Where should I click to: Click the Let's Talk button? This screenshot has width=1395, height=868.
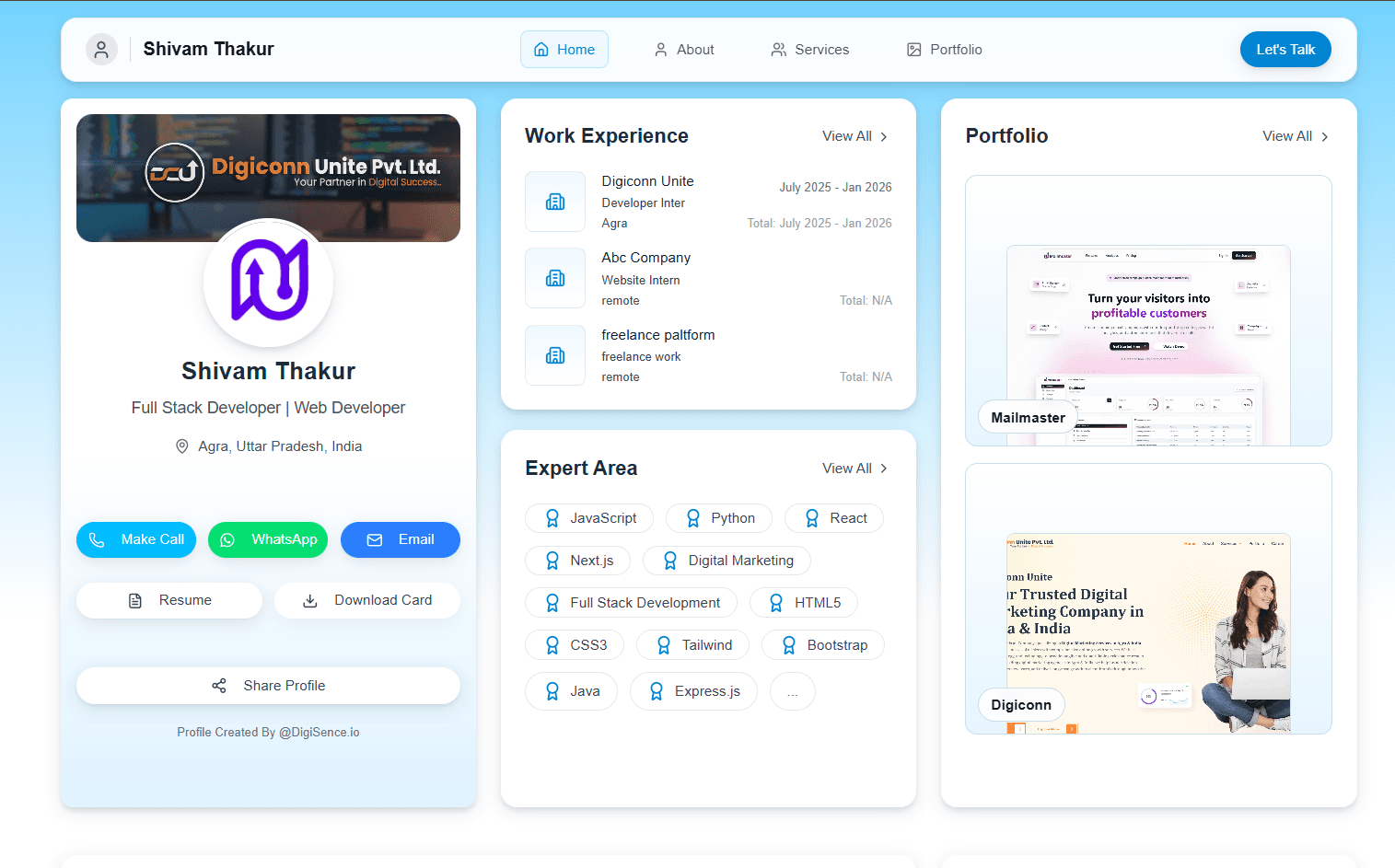pos(1285,50)
